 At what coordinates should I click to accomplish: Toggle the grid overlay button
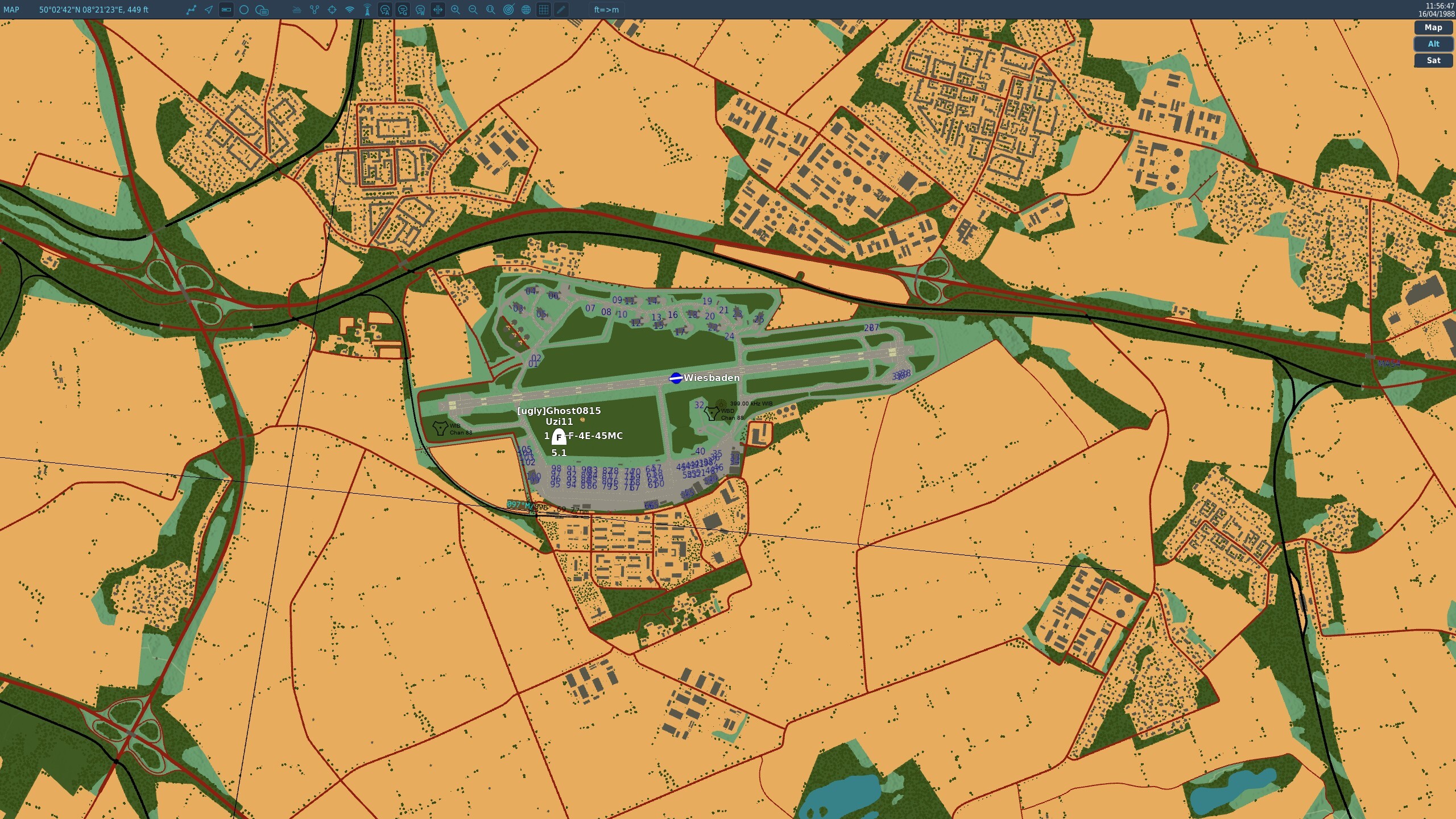coord(544,10)
